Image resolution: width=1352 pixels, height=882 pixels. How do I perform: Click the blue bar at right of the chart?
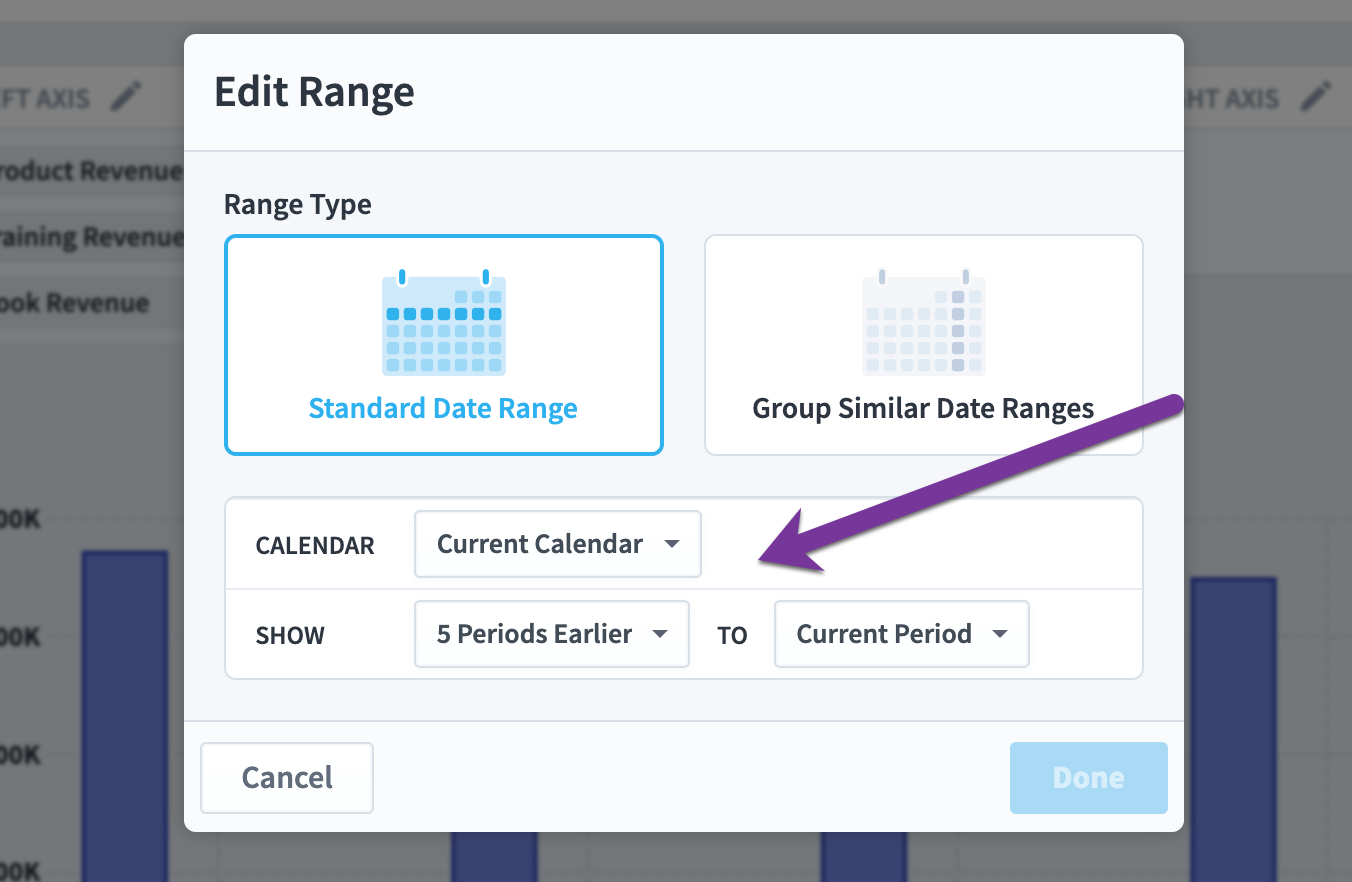pos(1233,730)
